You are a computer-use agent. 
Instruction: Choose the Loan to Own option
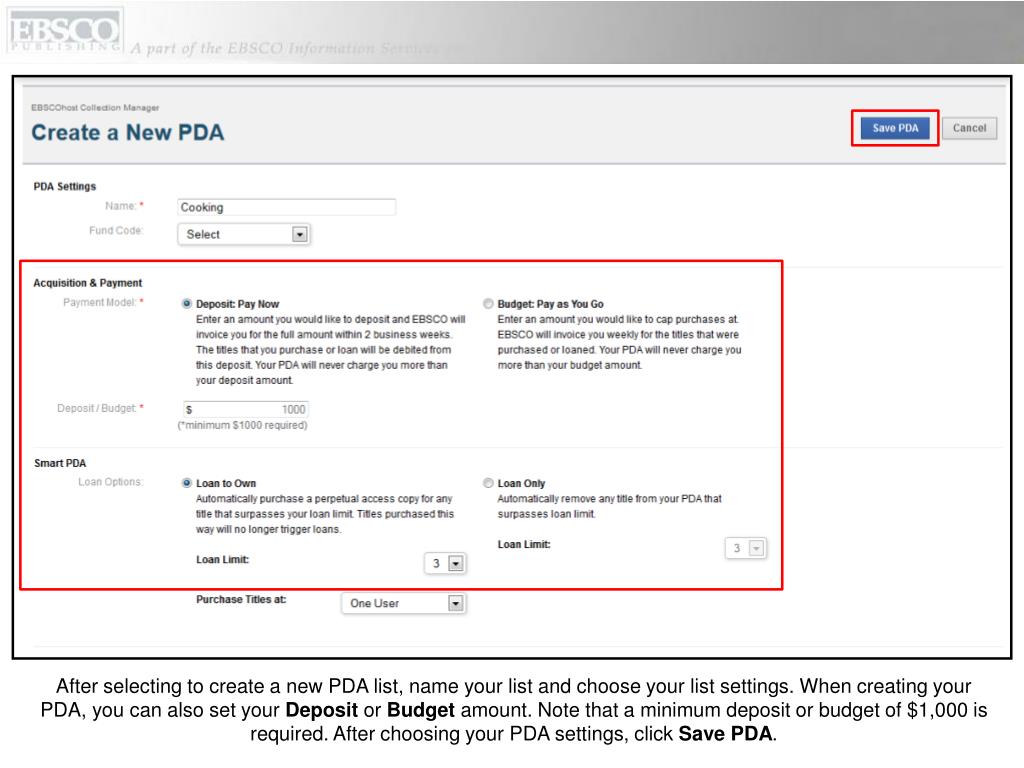coord(187,483)
